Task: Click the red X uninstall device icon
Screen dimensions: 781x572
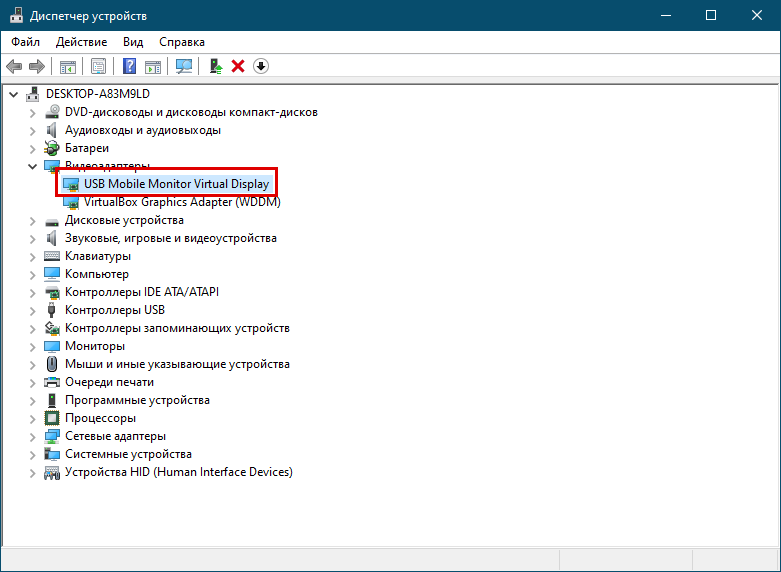Action: (x=238, y=66)
